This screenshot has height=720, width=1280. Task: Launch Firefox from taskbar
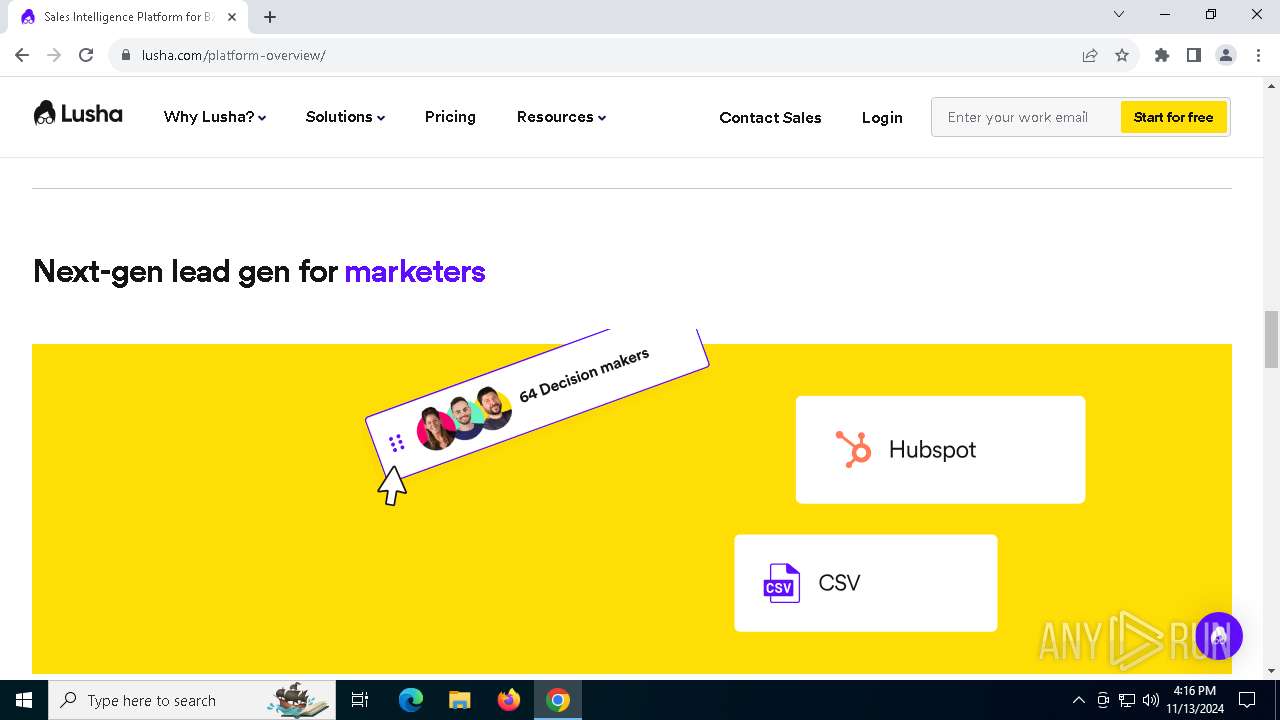509,700
